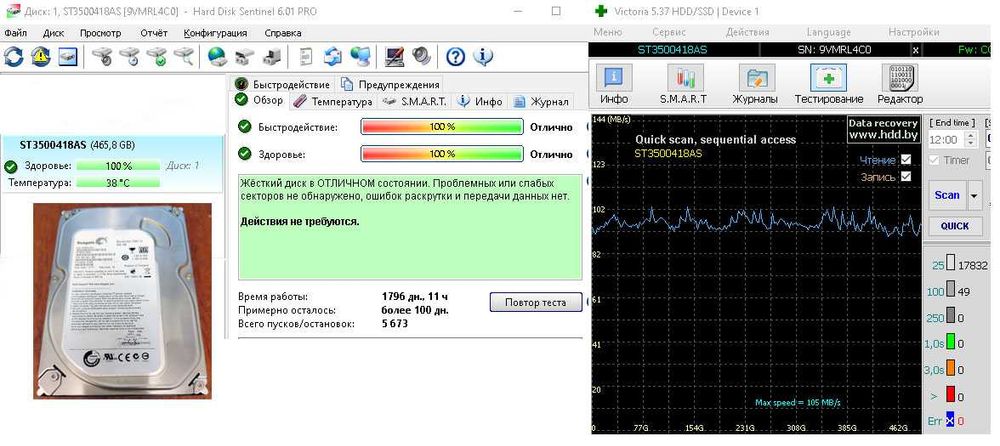The height and width of the screenshot is (446, 1000).
Task: Open Журналы logs in Victoria toolbar
Action: click(x=754, y=84)
